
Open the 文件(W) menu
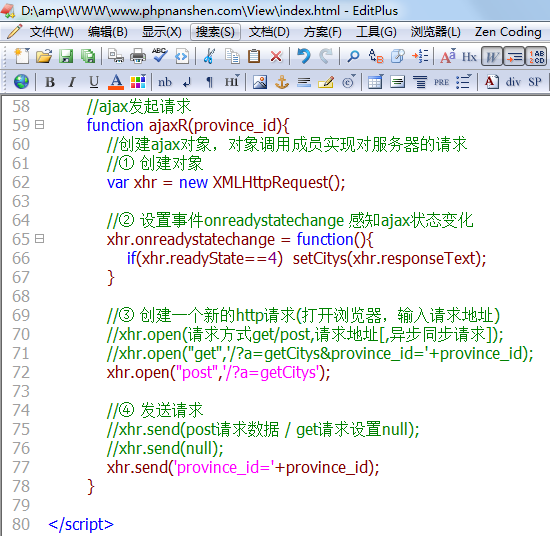[x=52, y=32]
